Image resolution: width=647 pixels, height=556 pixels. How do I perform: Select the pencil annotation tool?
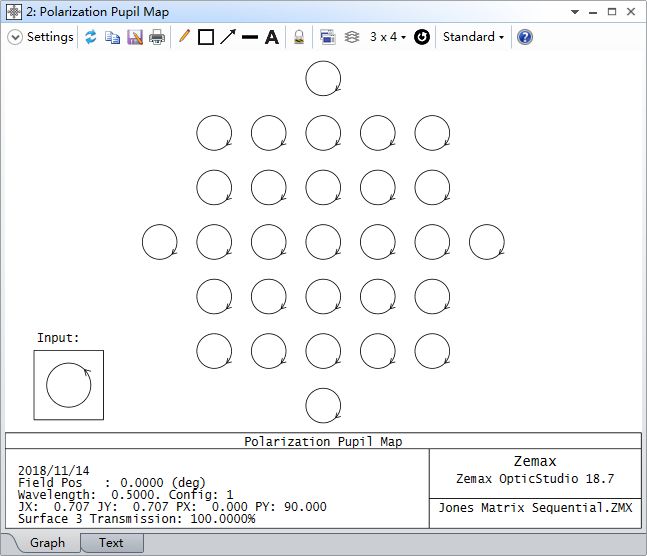tap(184, 37)
